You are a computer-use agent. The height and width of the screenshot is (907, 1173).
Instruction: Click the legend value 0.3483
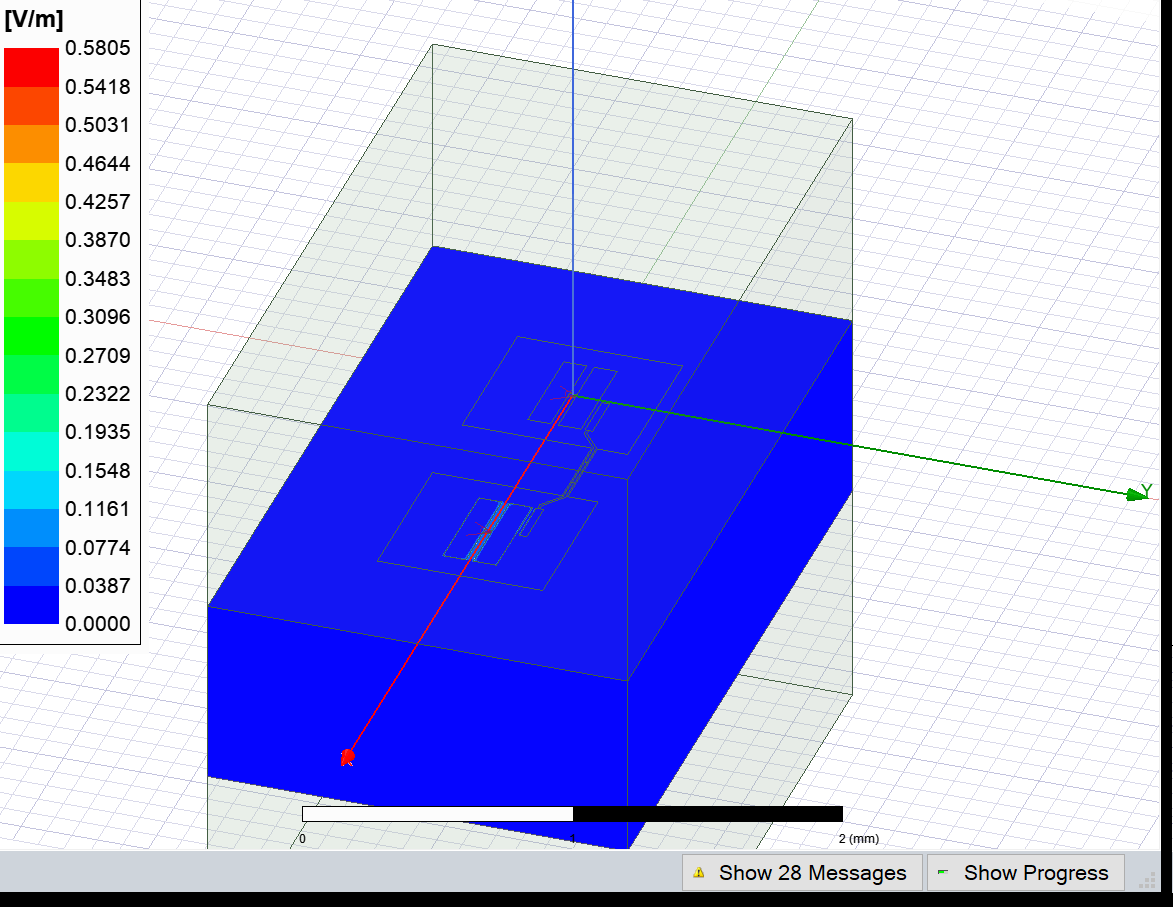tap(97, 279)
